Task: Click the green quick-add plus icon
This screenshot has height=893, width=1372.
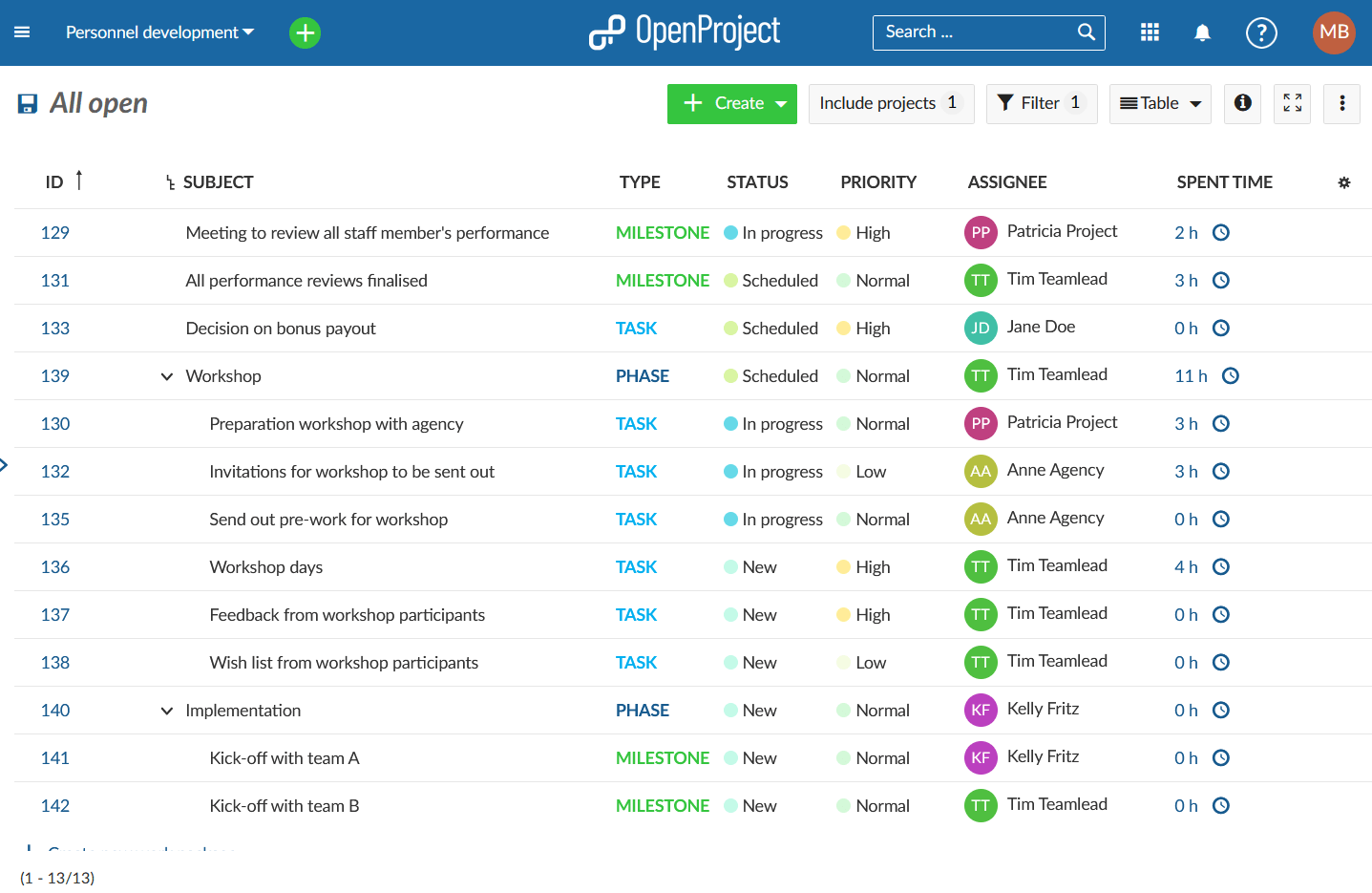Action: [305, 32]
